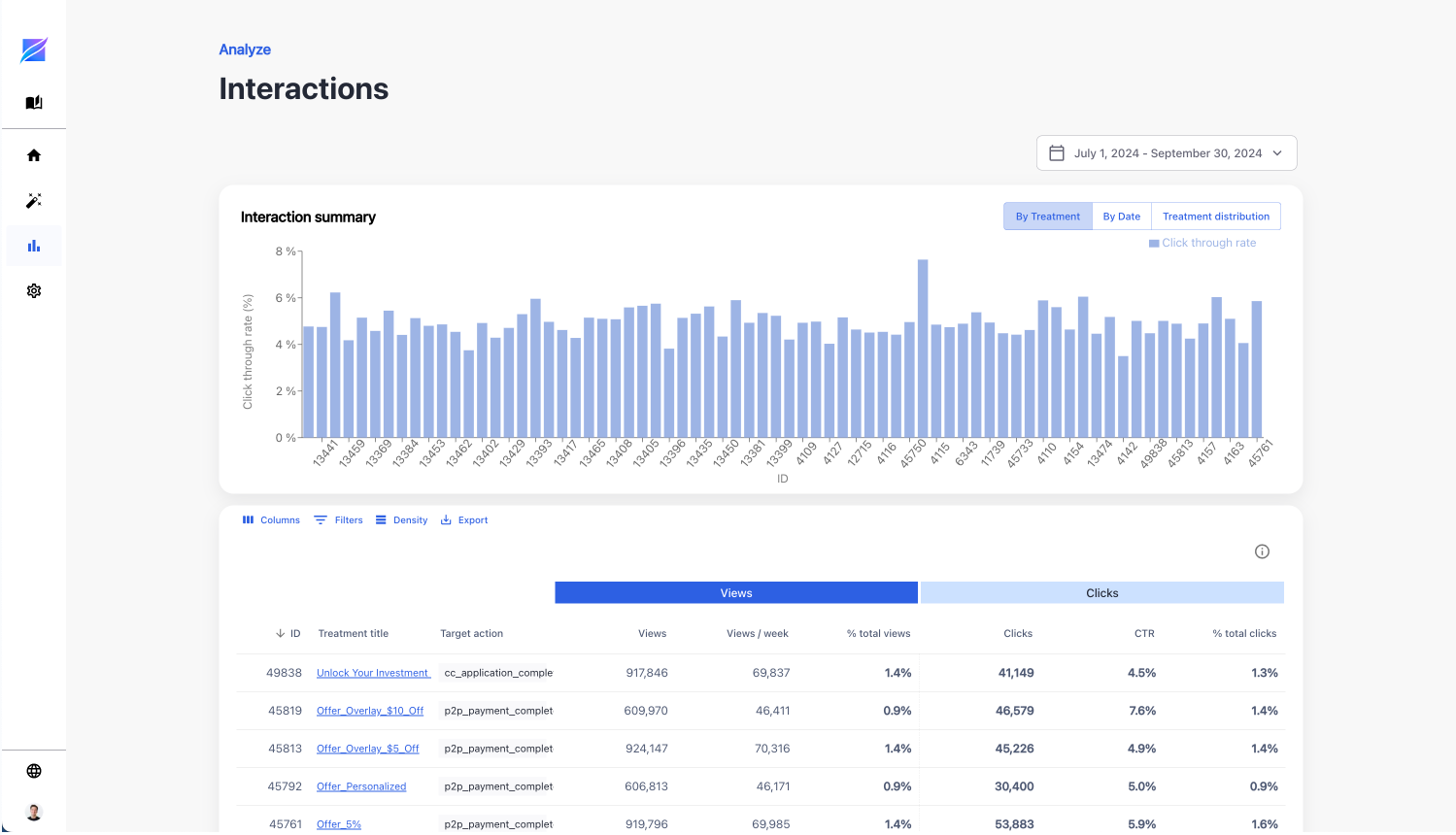Open the analytics bar-chart icon in the sidebar
Screen dimensions: 1456x835
point(34,246)
